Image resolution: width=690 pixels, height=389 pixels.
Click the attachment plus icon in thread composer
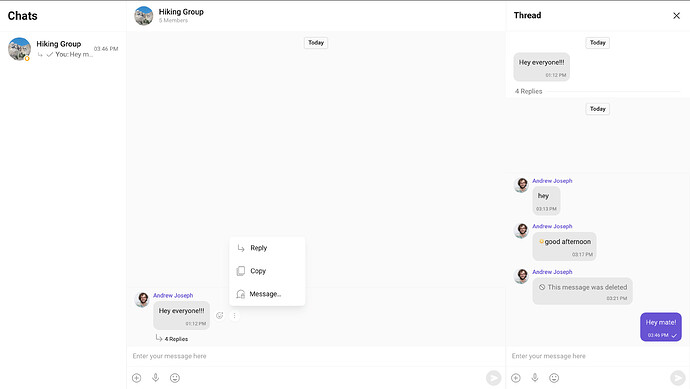[516, 378]
